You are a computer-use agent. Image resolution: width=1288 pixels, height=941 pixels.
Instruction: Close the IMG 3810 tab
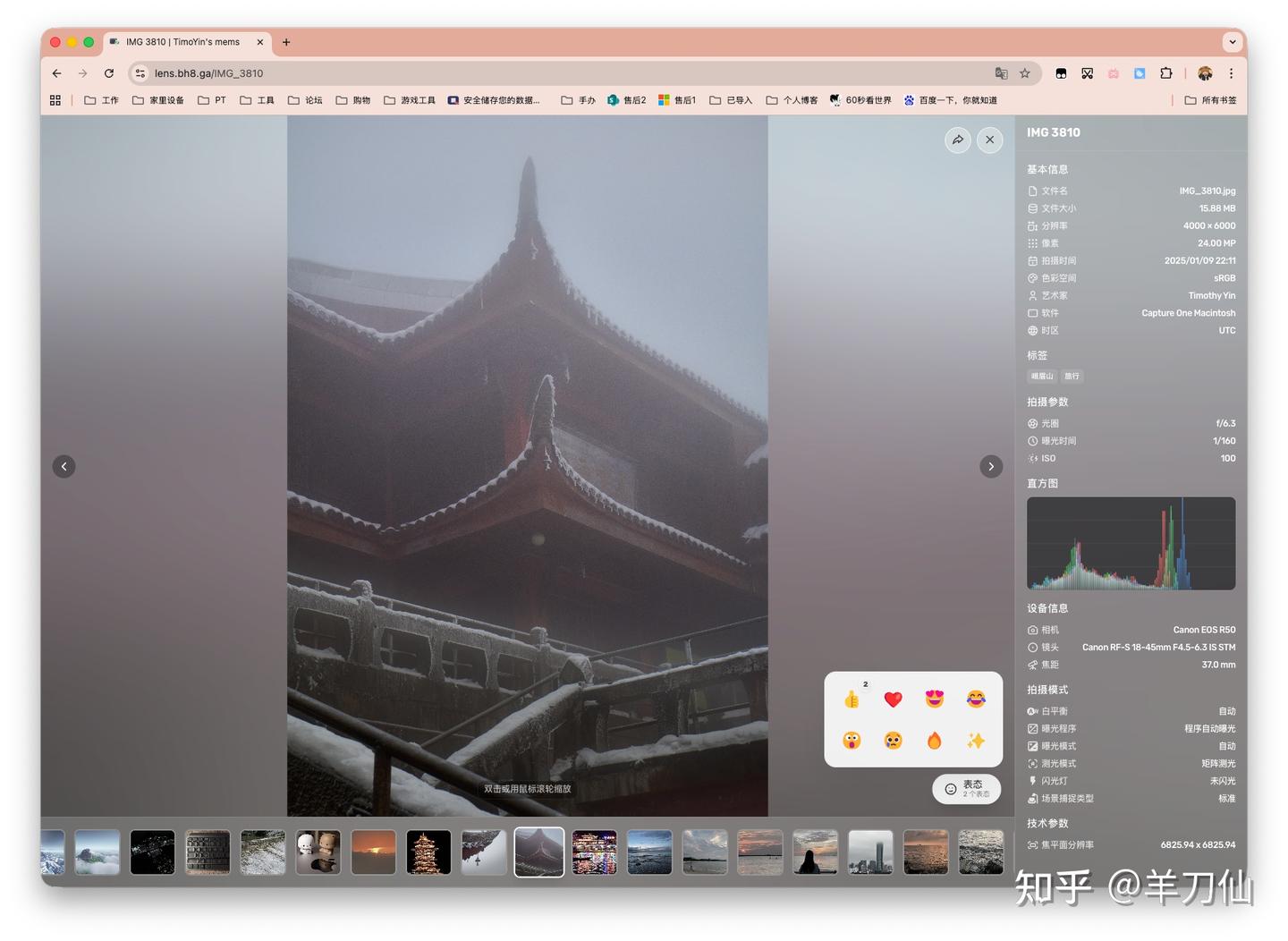[260, 42]
